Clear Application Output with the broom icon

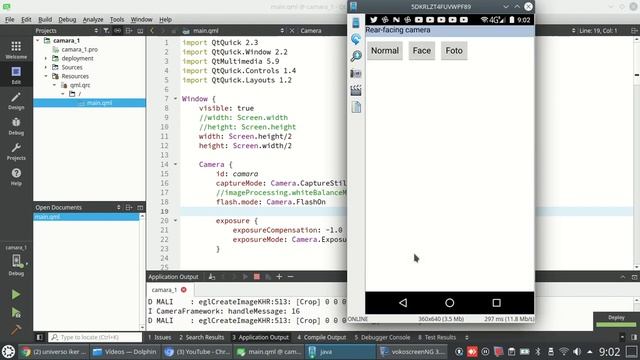click(x=212, y=277)
